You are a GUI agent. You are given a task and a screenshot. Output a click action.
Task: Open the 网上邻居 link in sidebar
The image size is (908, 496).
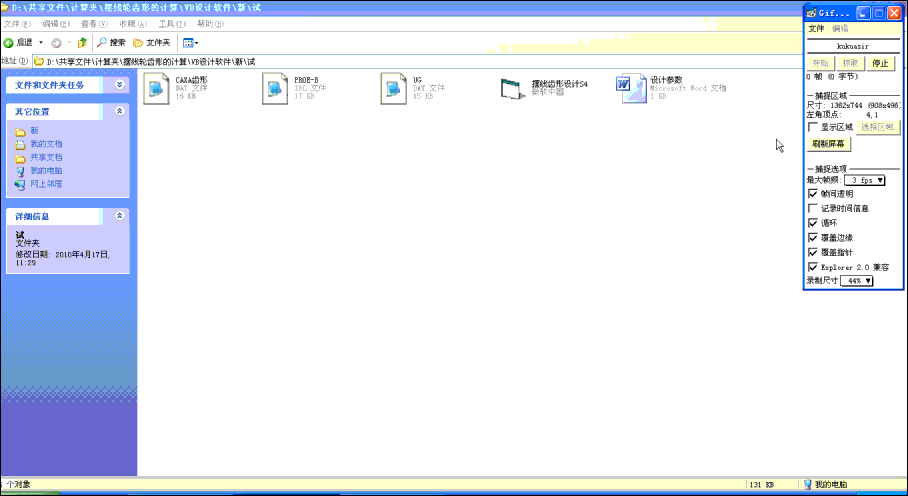tap(46, 184)
